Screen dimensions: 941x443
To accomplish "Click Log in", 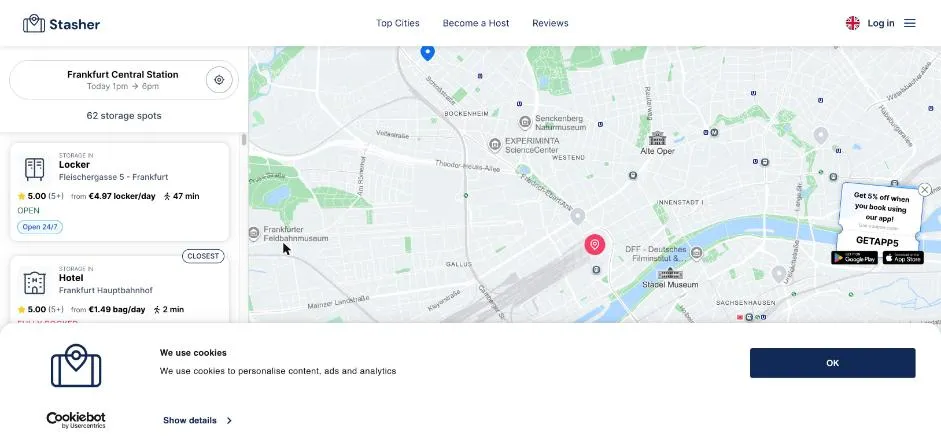I will coord(881,23).
